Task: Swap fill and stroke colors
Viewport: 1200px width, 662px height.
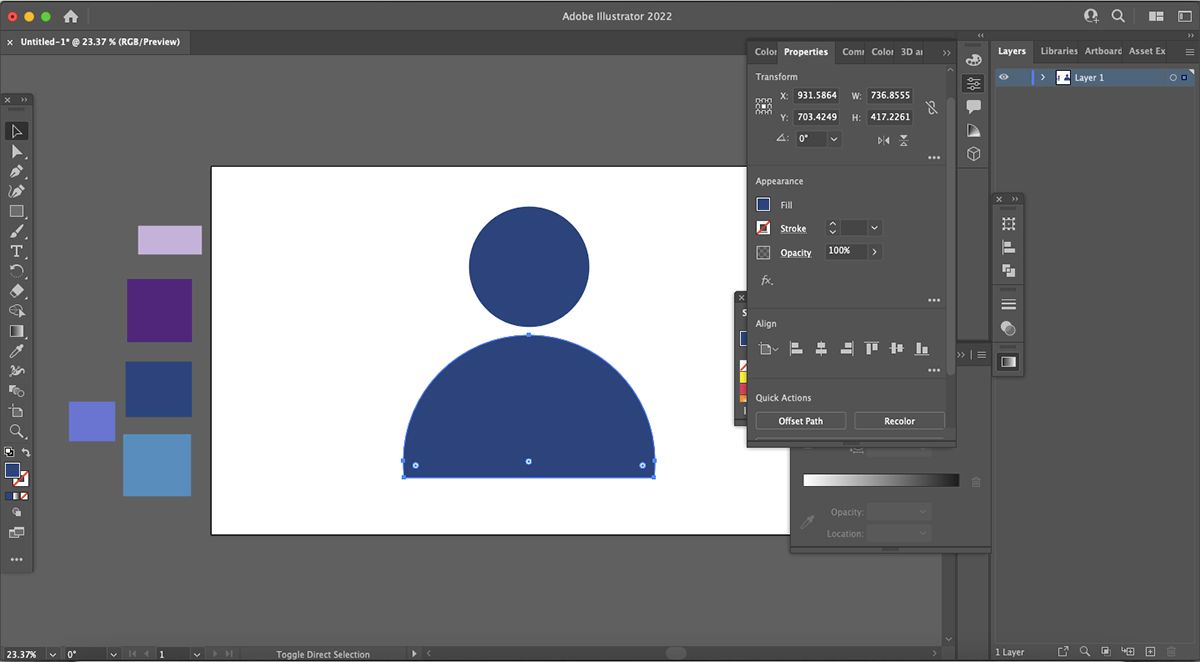Action: (x=26, y=454)
